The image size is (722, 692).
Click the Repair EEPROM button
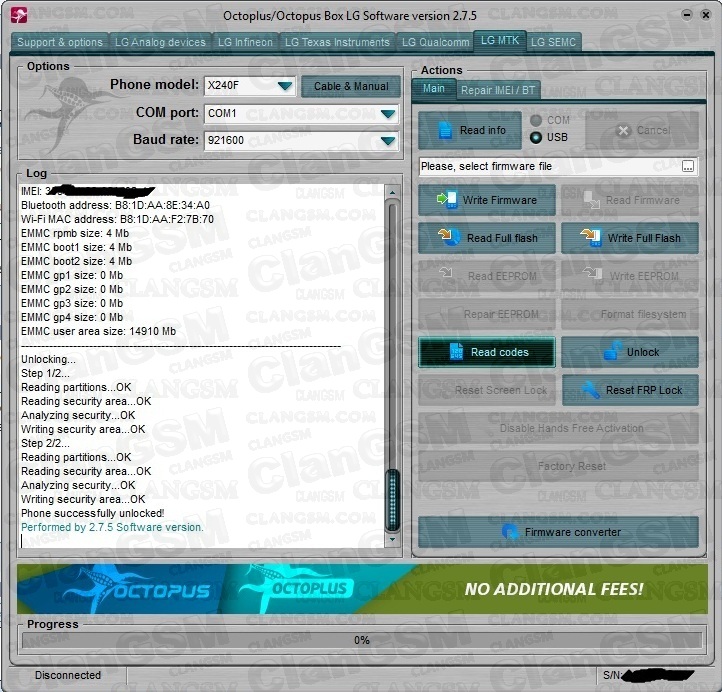487,314
